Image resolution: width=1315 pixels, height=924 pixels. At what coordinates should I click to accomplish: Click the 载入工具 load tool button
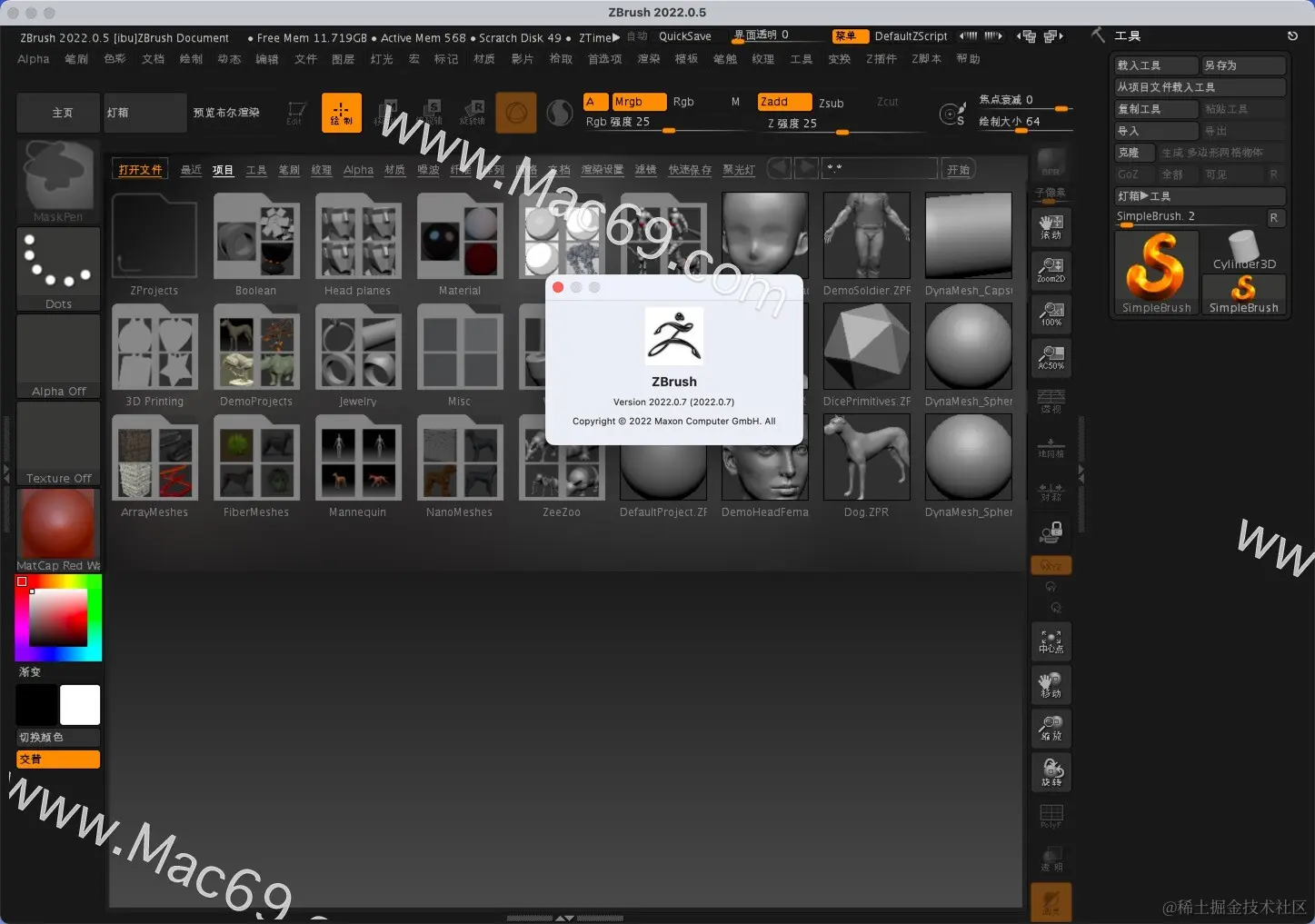(1156, 65)
